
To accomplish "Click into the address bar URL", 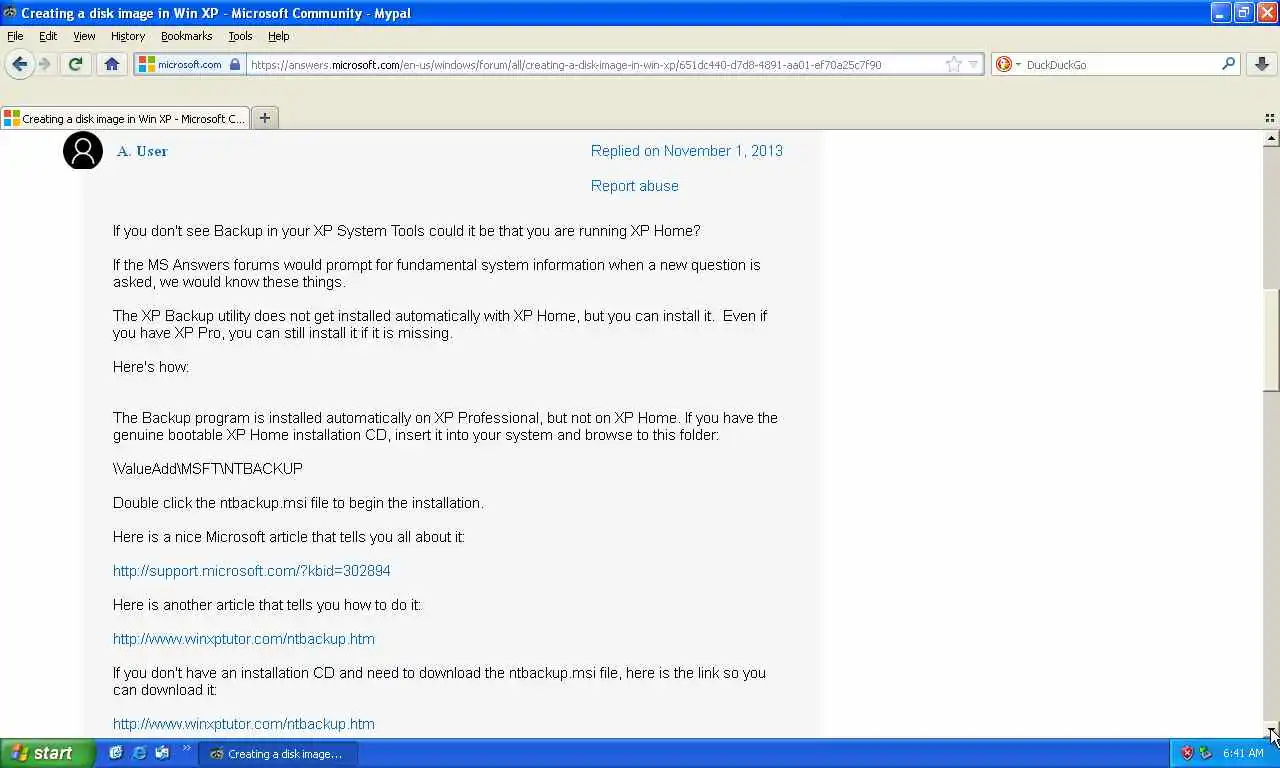I will [565, 65].
